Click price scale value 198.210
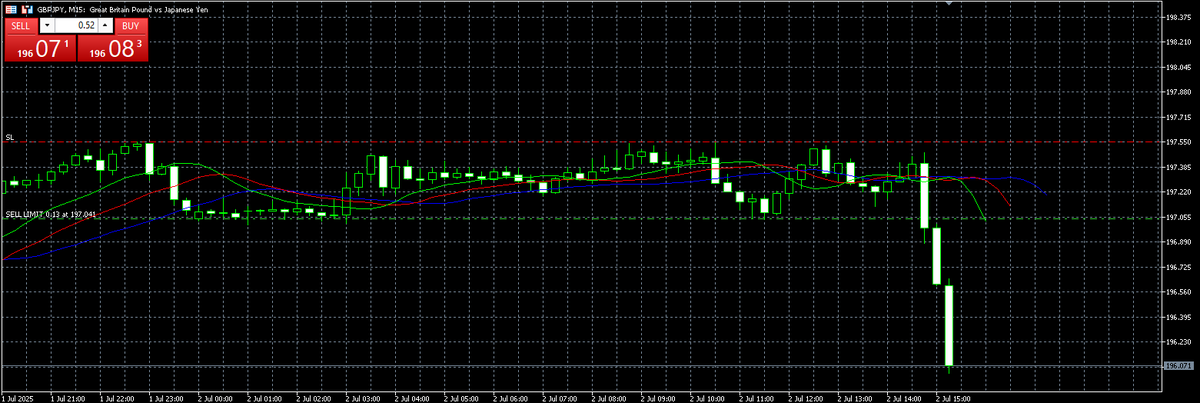The image size is (1200, 403). point(1178,43)
